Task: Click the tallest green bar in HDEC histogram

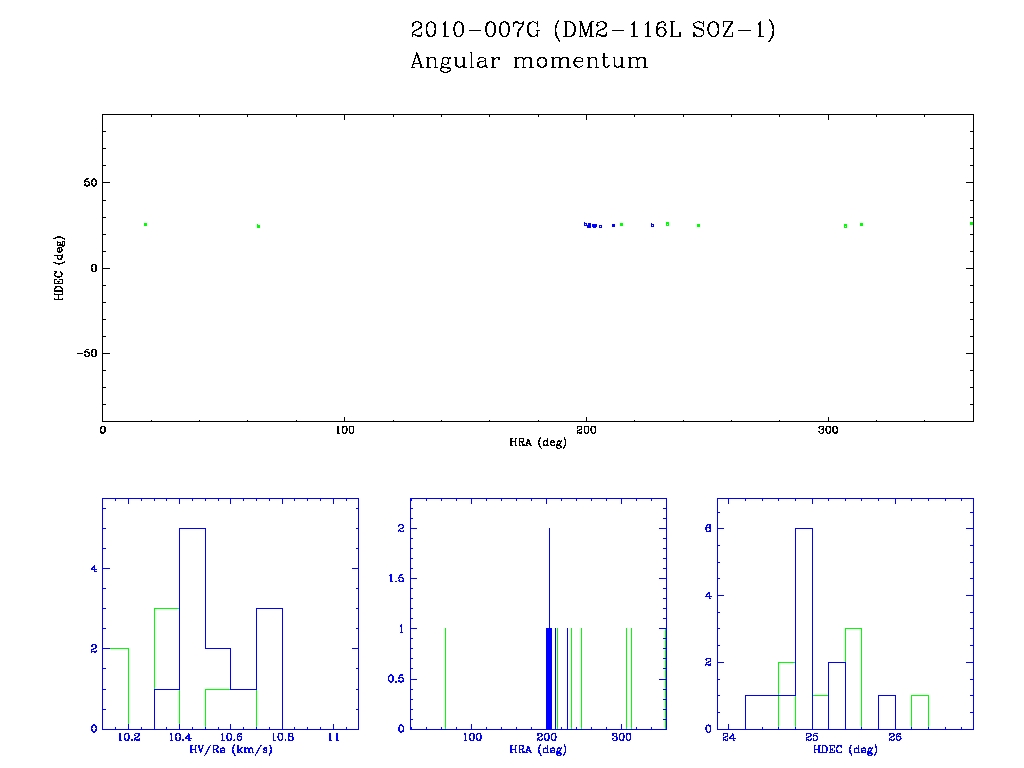Action: [854, 679]
